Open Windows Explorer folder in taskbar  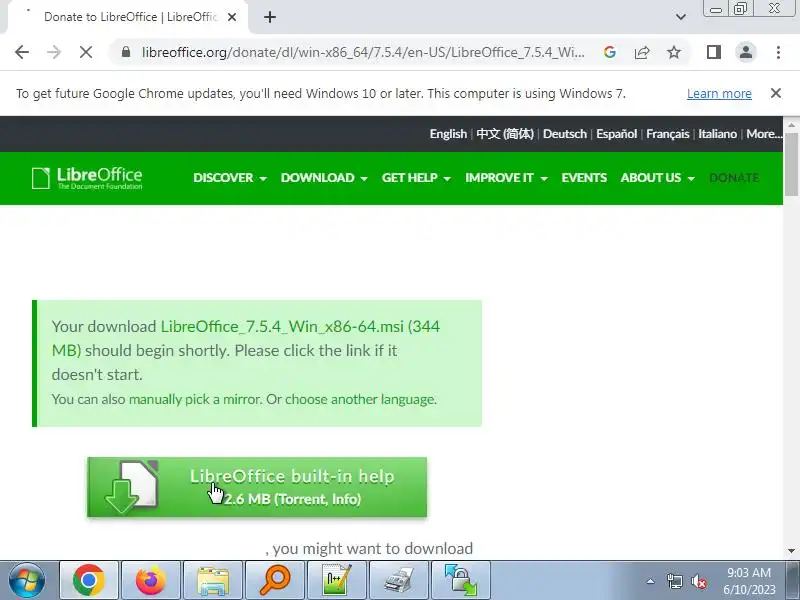click(x=213, y=581)
